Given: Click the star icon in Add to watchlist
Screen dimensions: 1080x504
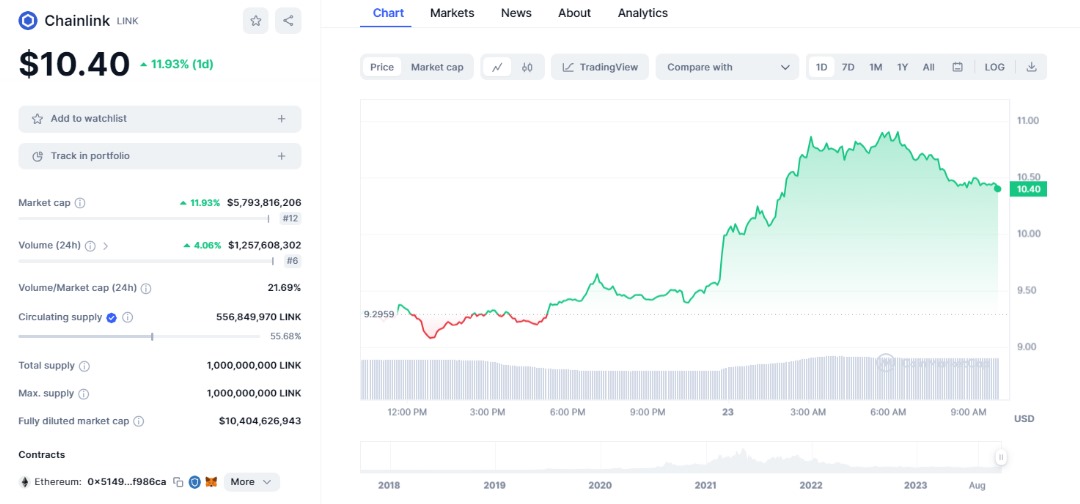Looking at the screenshot, I should tap(38, 119).
